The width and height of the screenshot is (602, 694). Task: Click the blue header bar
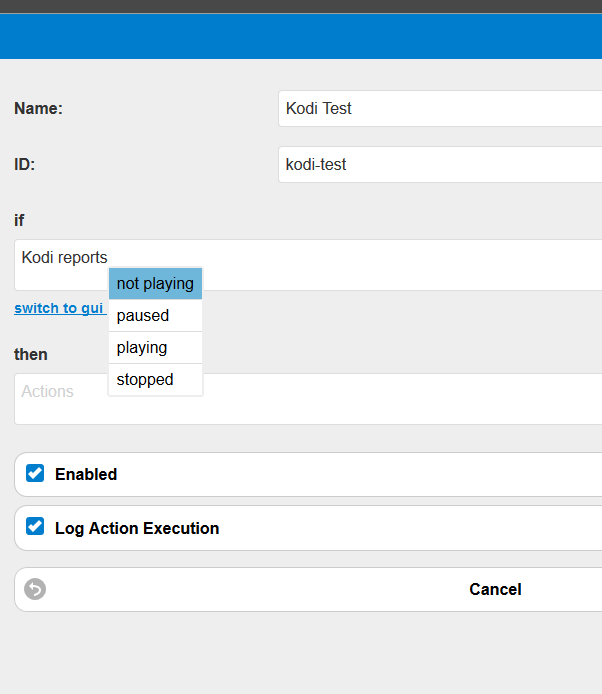tap(301, 36)
